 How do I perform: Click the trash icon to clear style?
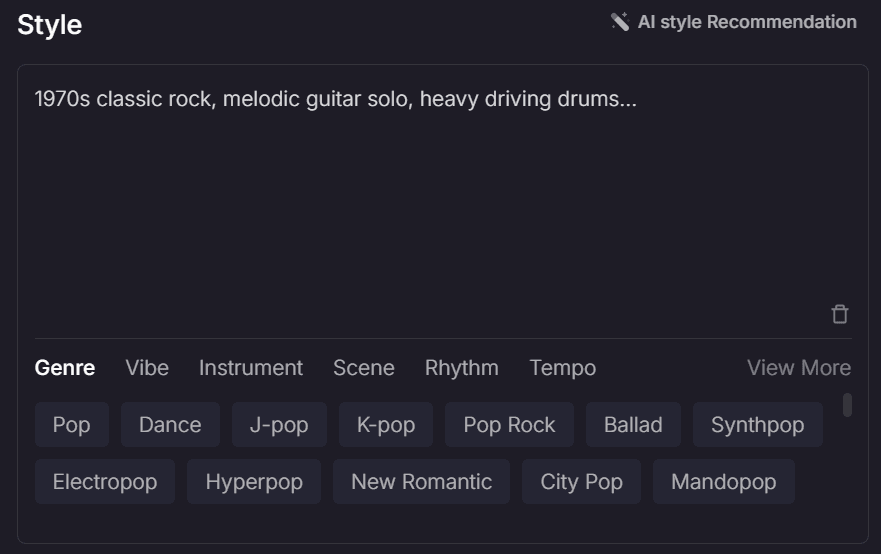click(839, 314)
